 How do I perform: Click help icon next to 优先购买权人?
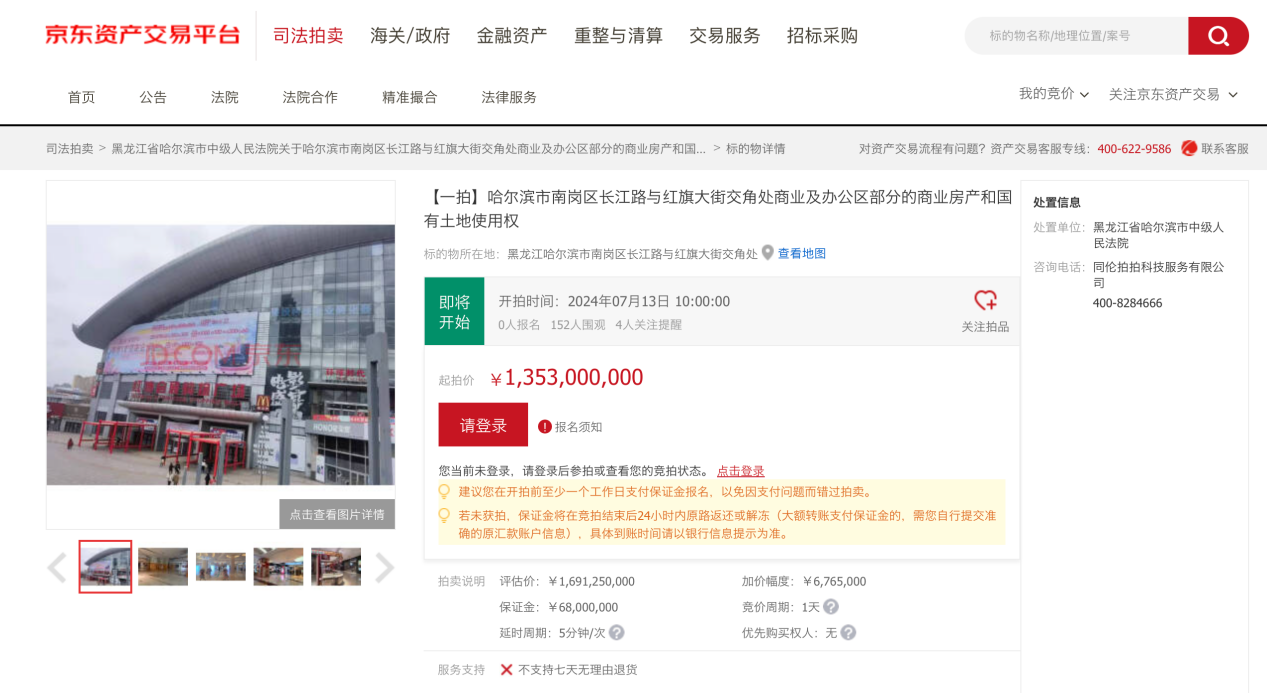848,633
